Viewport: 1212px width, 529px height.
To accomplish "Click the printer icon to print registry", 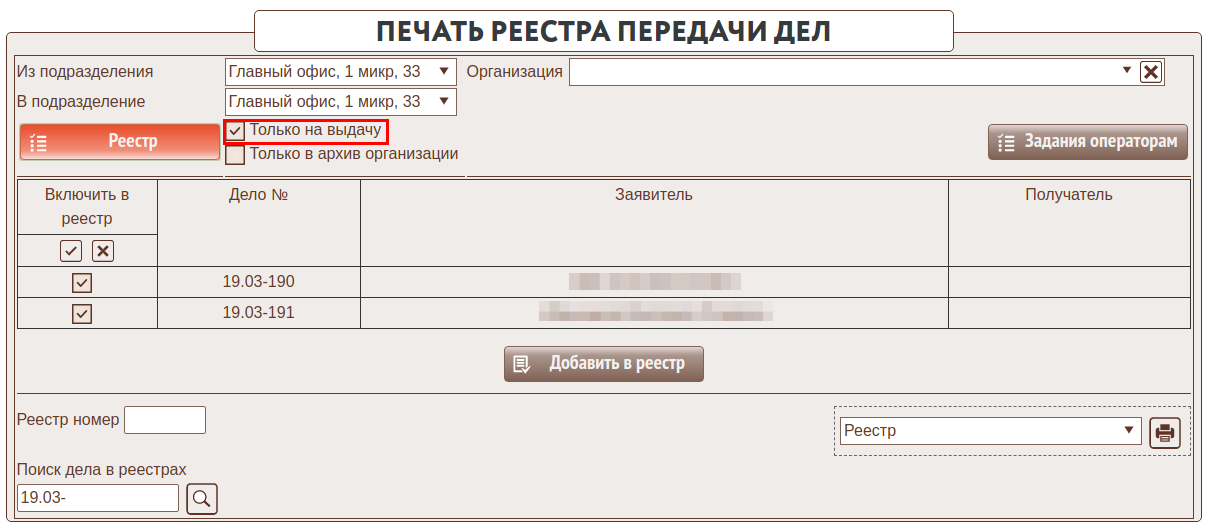I will [1165, 432].
